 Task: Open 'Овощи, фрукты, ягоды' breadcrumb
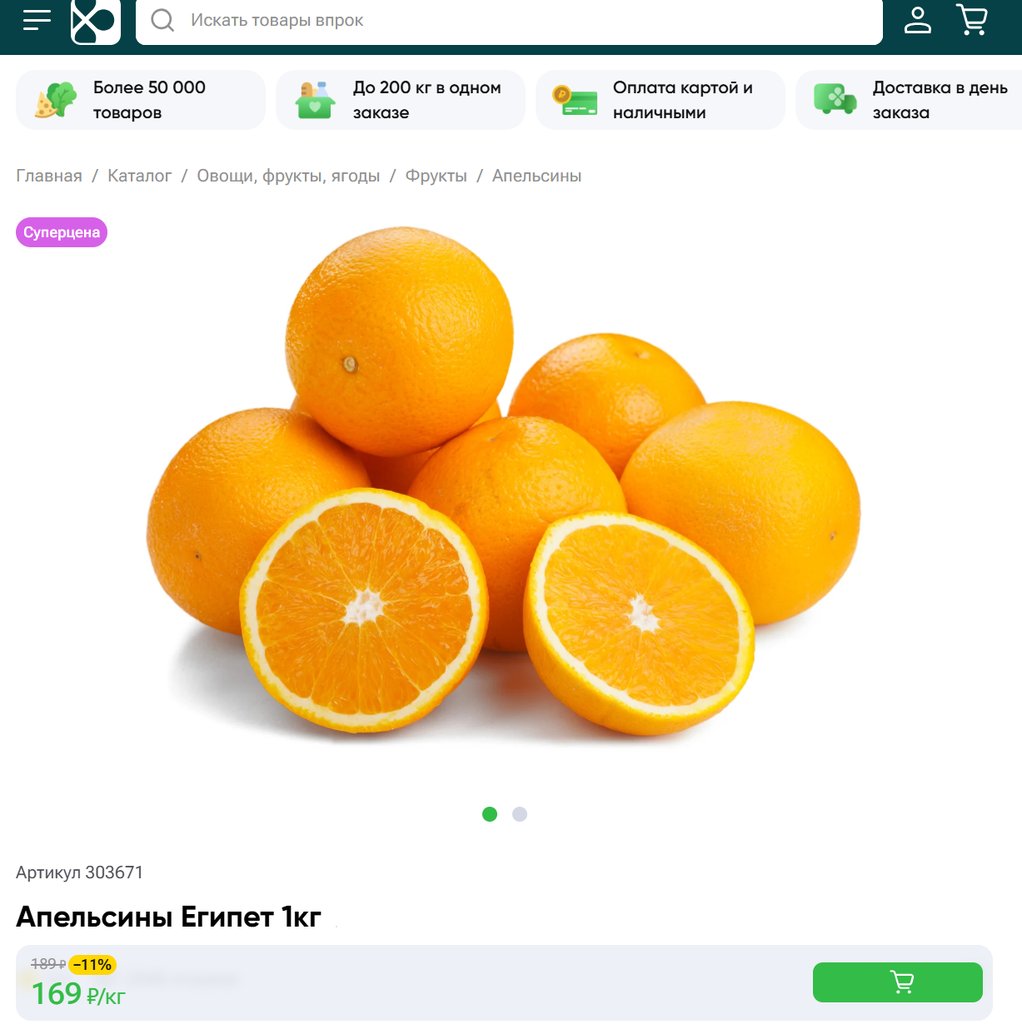click(x=288, y=176)
